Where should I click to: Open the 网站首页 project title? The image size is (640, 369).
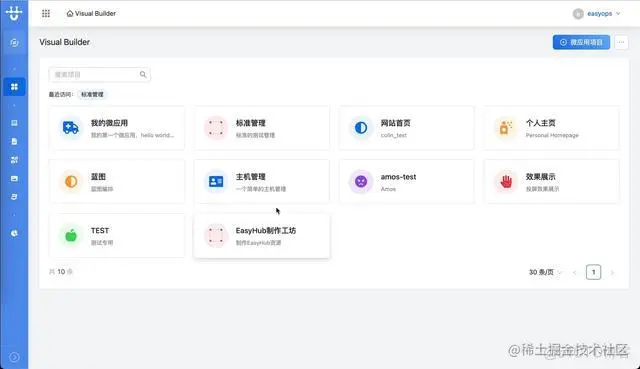pos(396,123)
